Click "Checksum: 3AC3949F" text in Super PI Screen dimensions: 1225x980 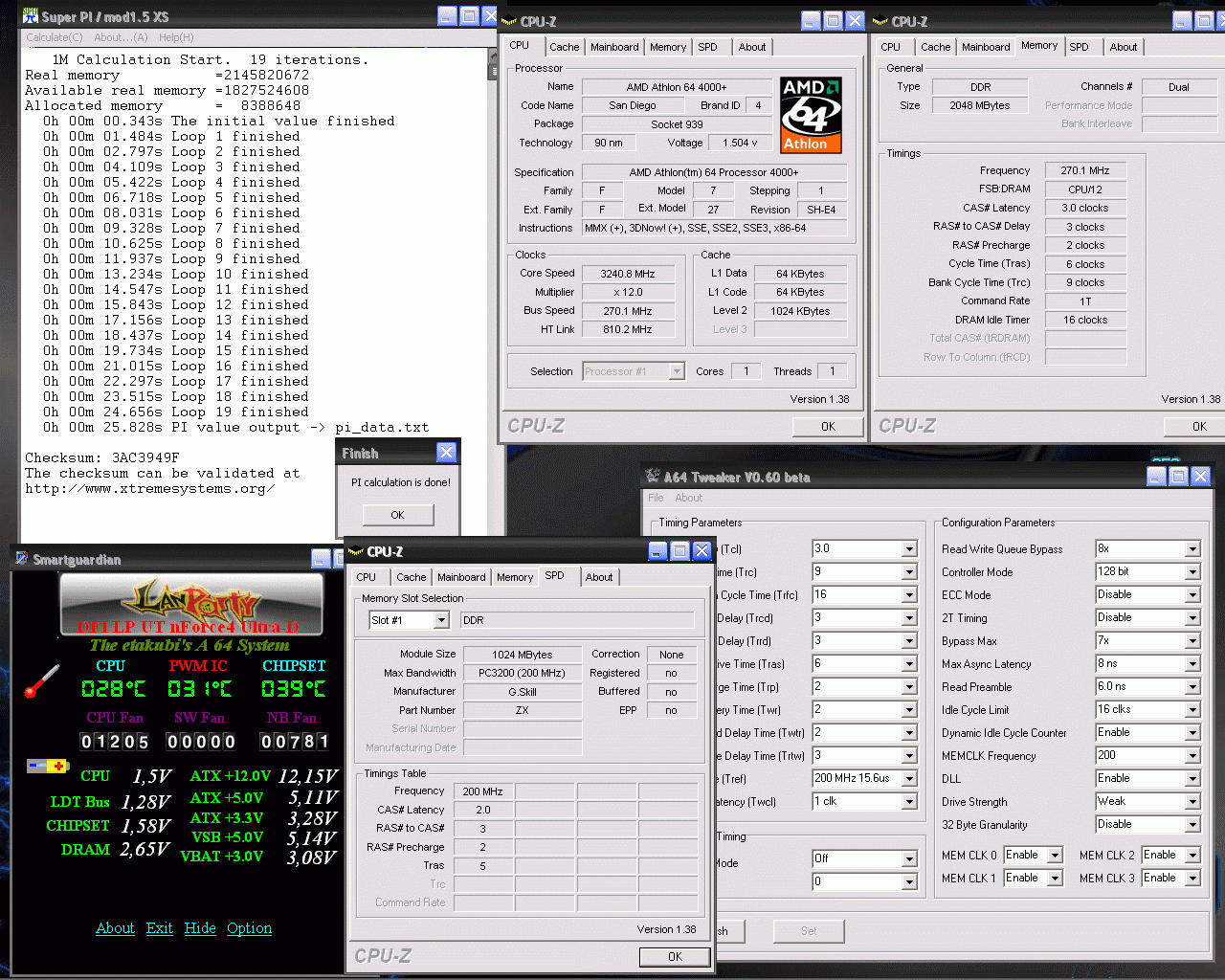(x=101, y=457)
